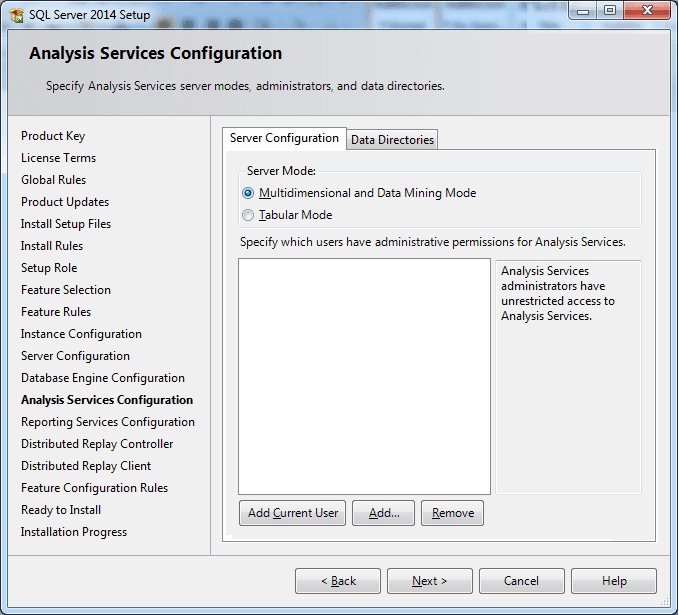The width and height of the screenshot is (679, 615).
Task: Open the Data Directories tab
Action: pyautogui.click(x=392, y=140)
